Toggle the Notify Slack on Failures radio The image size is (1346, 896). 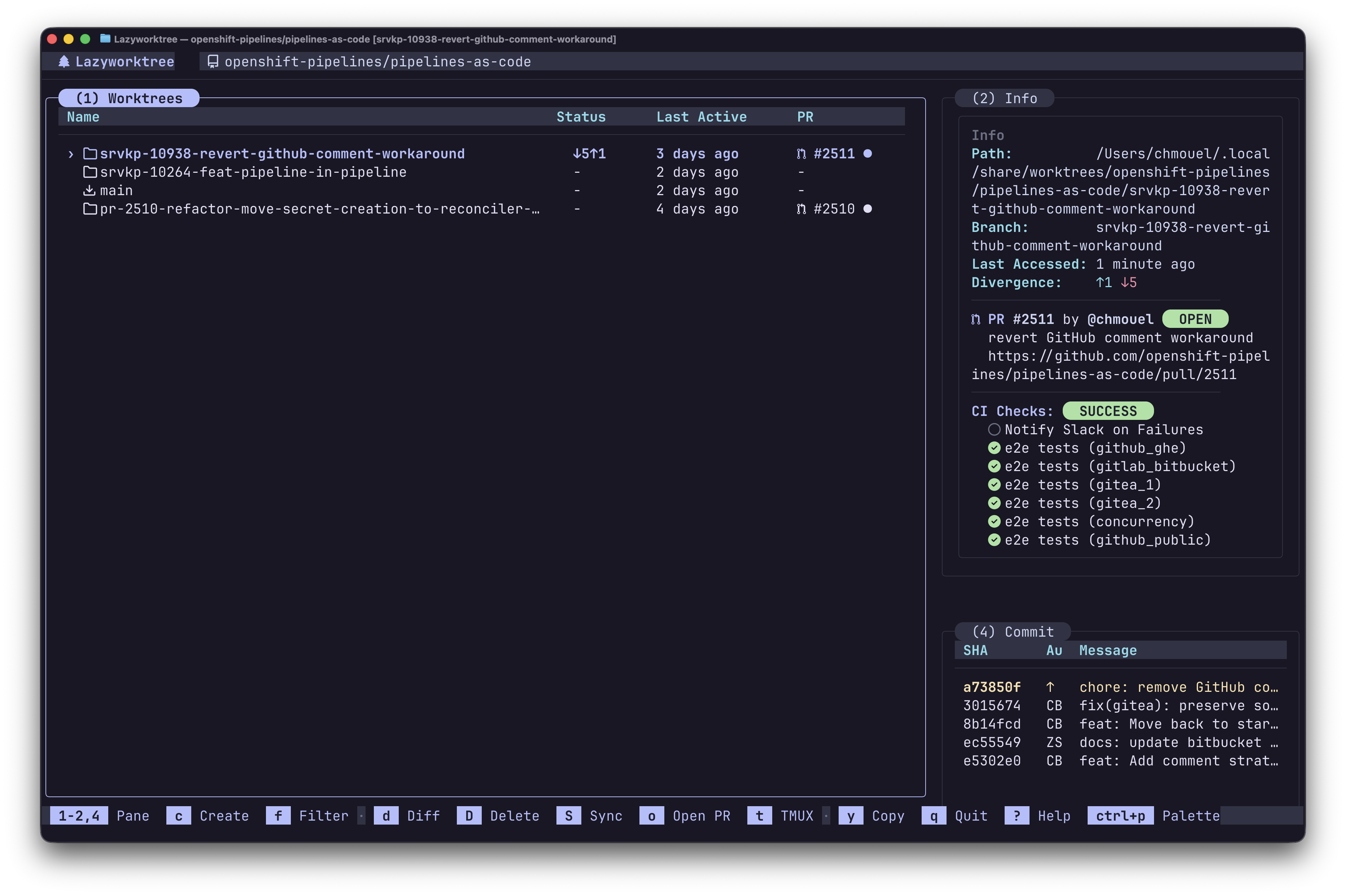[x=995, y=429]
